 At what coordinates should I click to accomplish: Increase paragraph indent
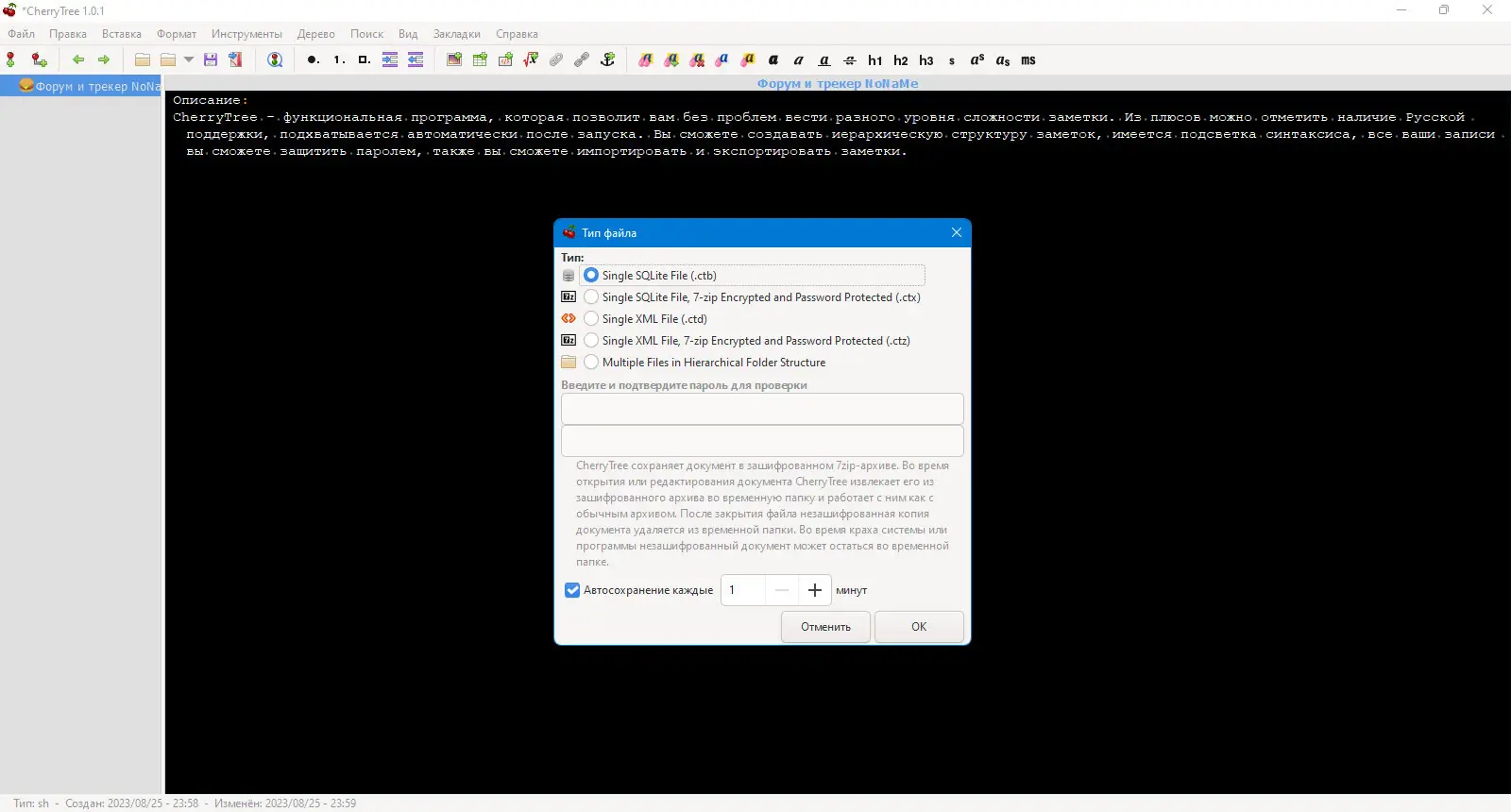tap(390, 59)
